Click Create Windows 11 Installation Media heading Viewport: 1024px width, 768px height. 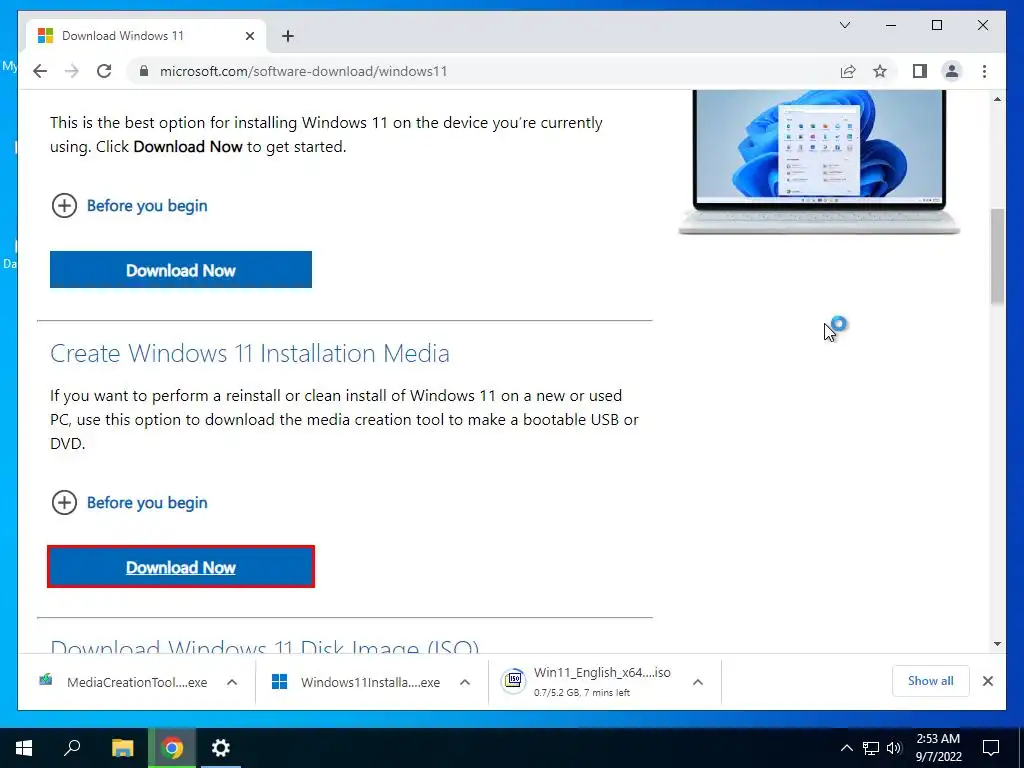tap(249, 353)
